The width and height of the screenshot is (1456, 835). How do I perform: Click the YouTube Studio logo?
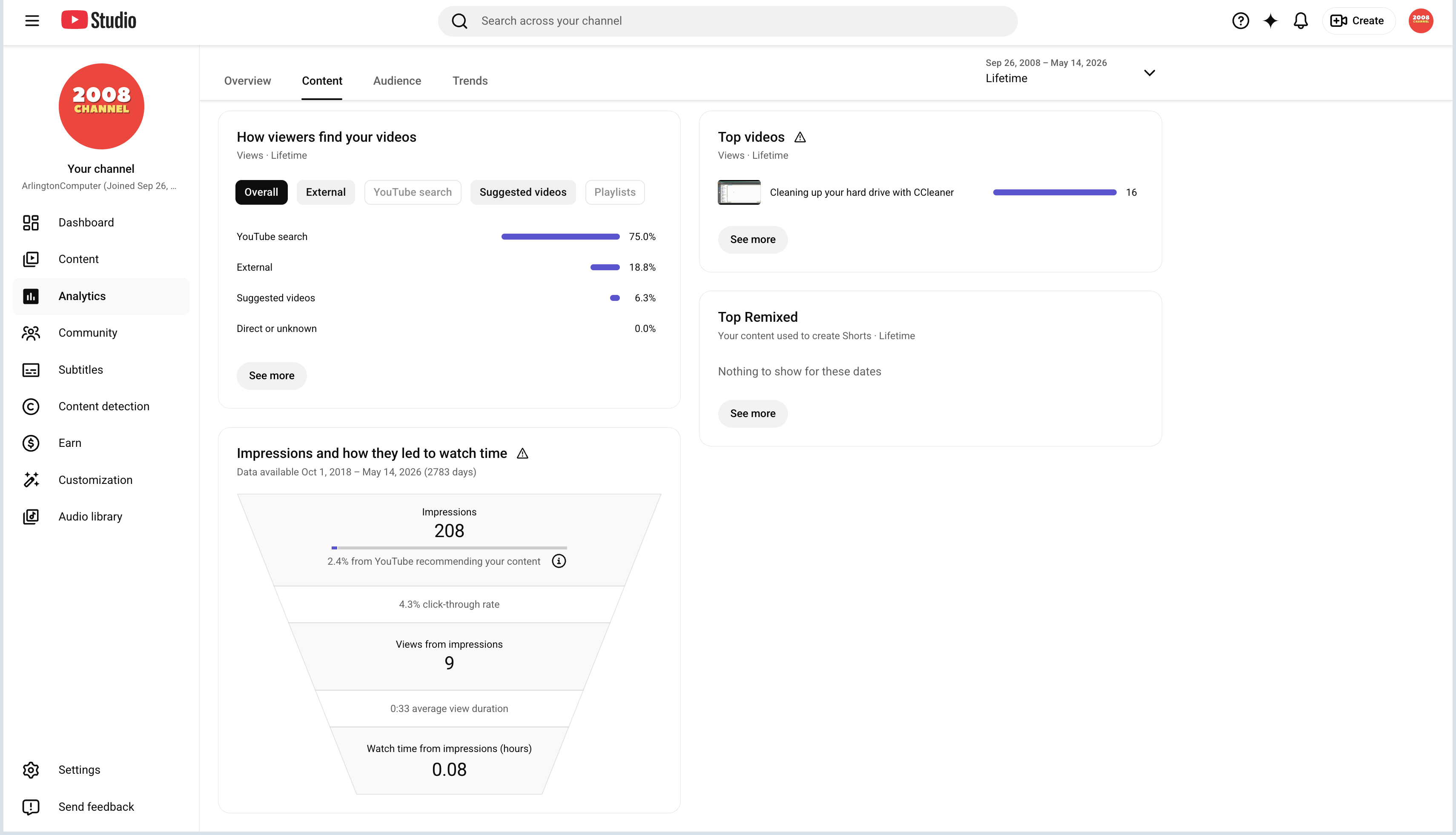tap(99, 21)
